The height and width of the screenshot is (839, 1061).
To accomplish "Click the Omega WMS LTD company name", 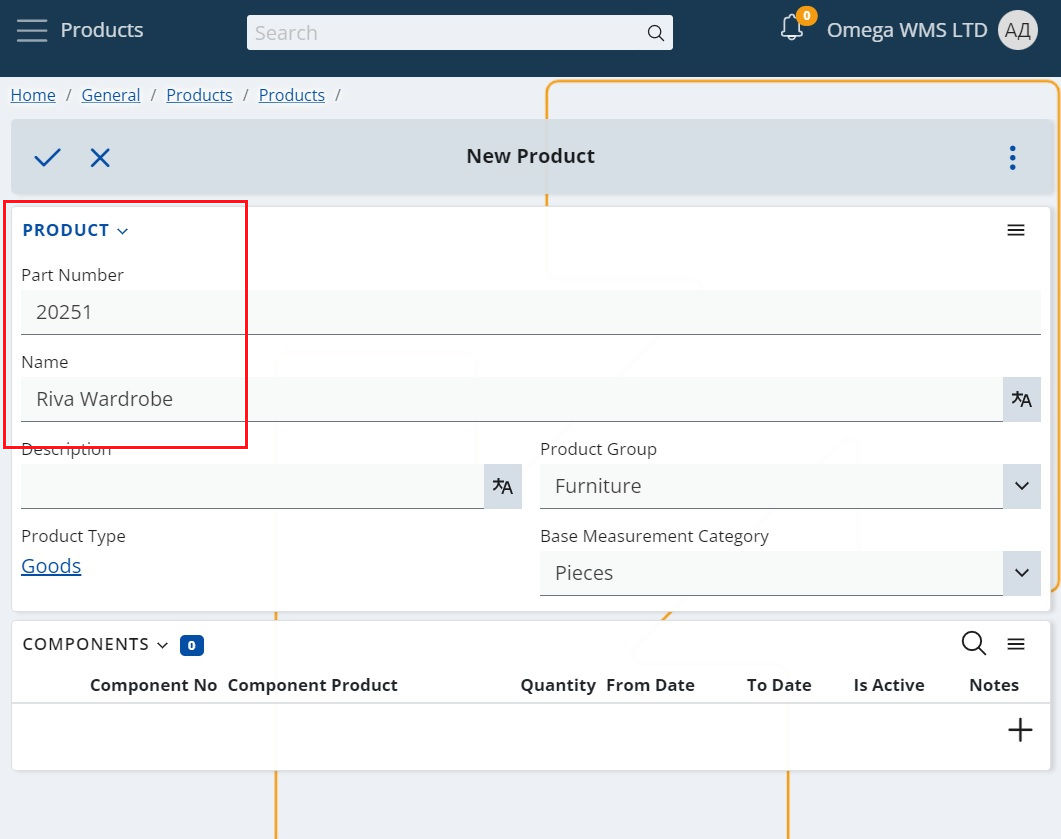I will coord(907,30).
